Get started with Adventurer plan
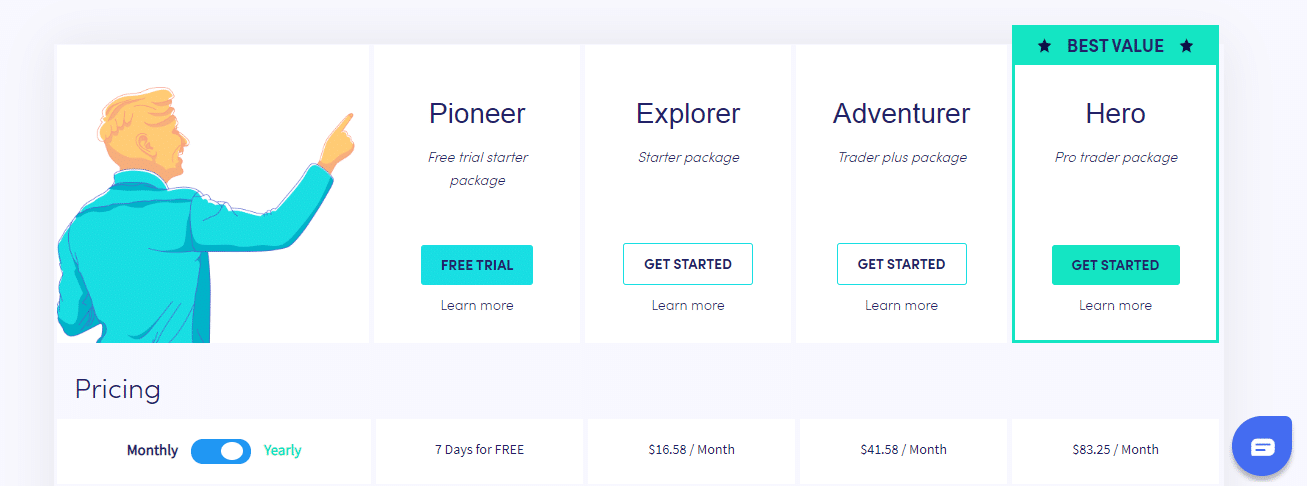 [902, 264]
